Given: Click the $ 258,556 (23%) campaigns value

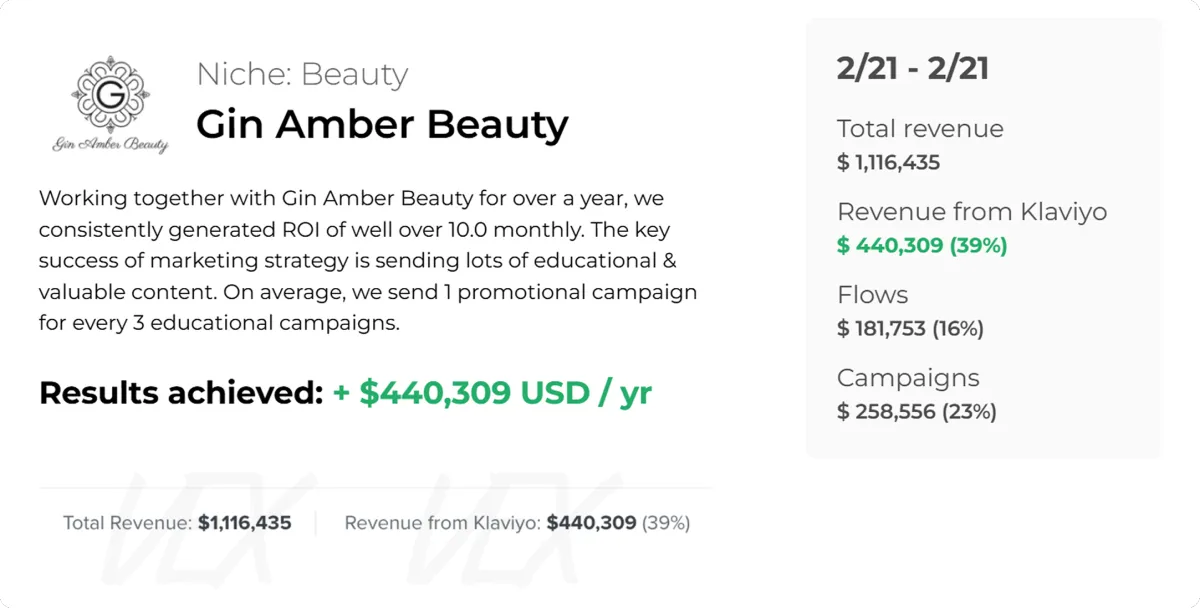Looking at the screenshot, I should point(917,411).
